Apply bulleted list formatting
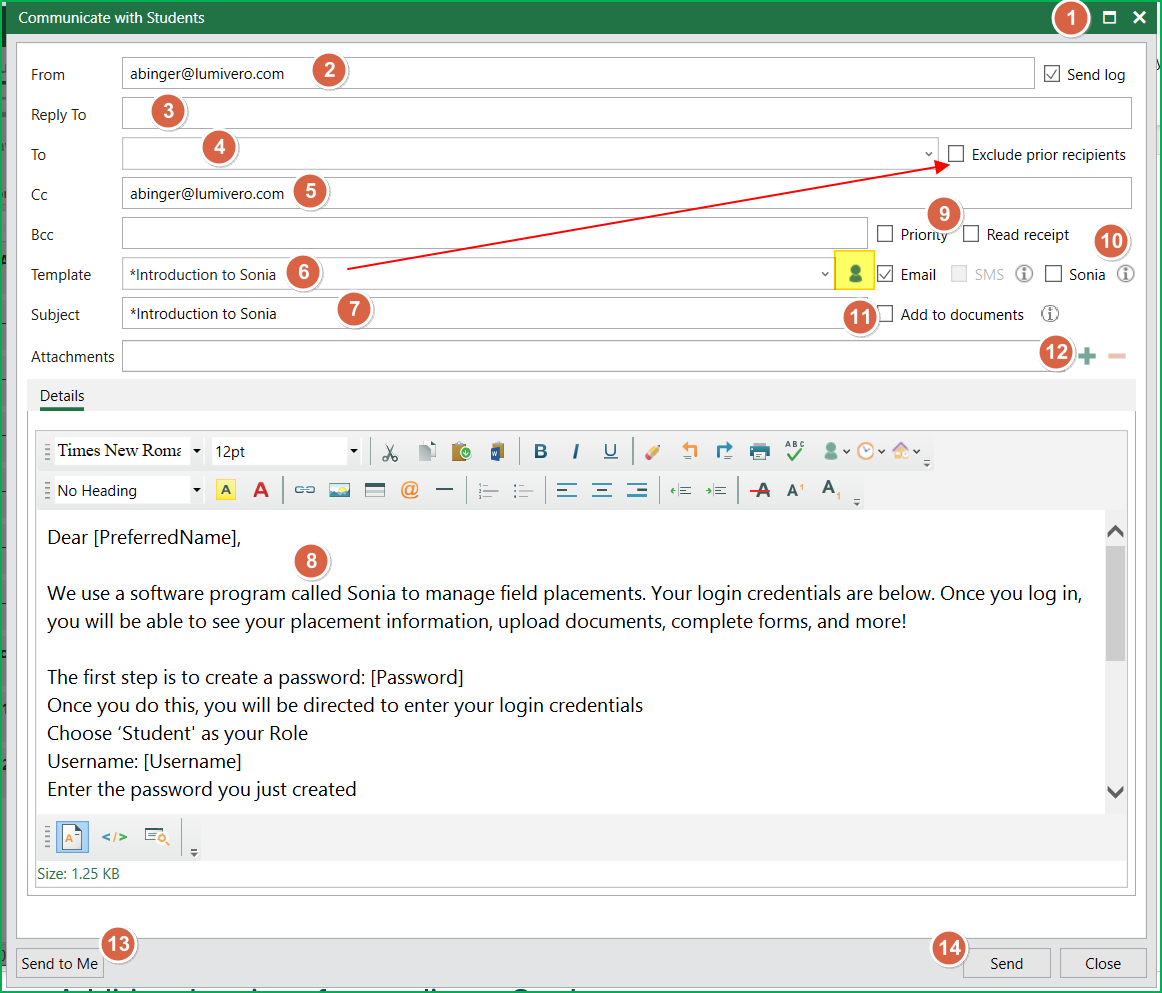This screenshot has height=993, width=1162. tap(523, 491)
